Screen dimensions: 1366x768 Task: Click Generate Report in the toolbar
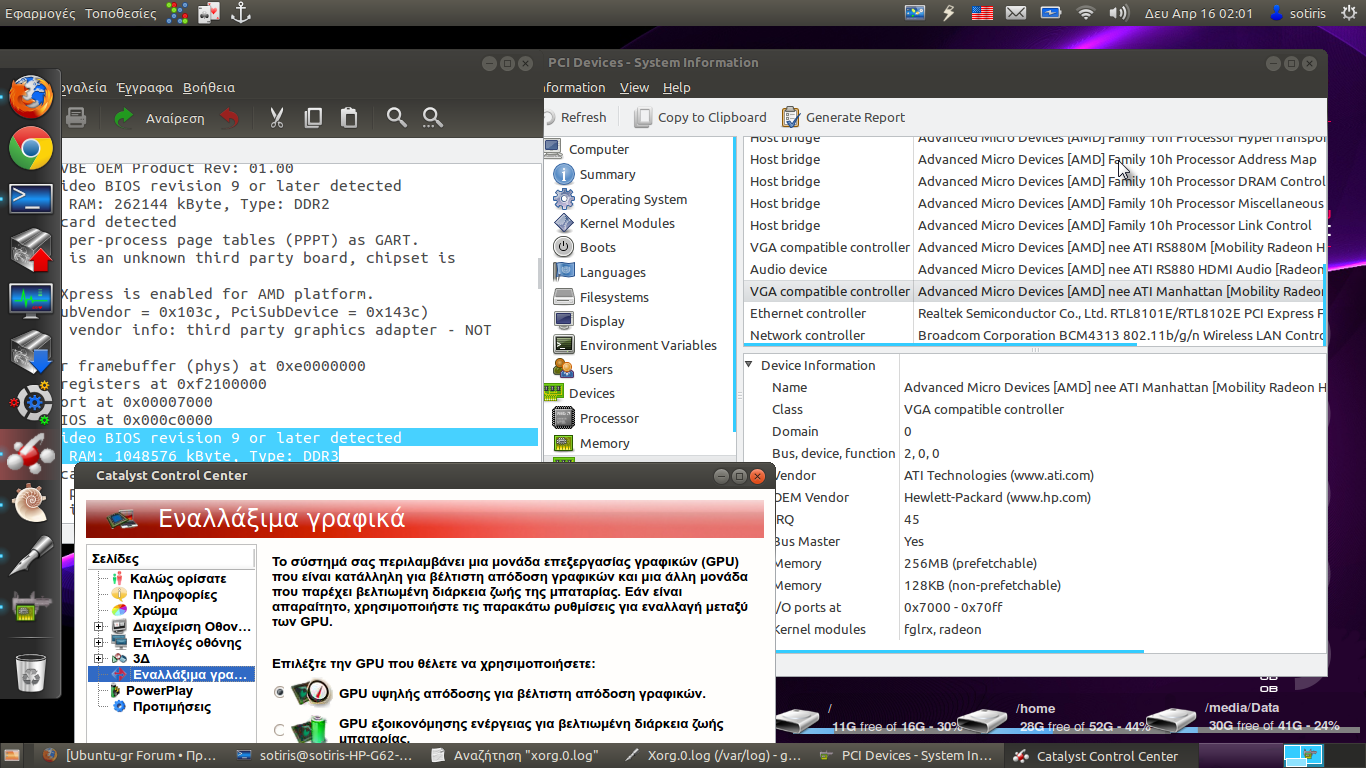[843, 117]
